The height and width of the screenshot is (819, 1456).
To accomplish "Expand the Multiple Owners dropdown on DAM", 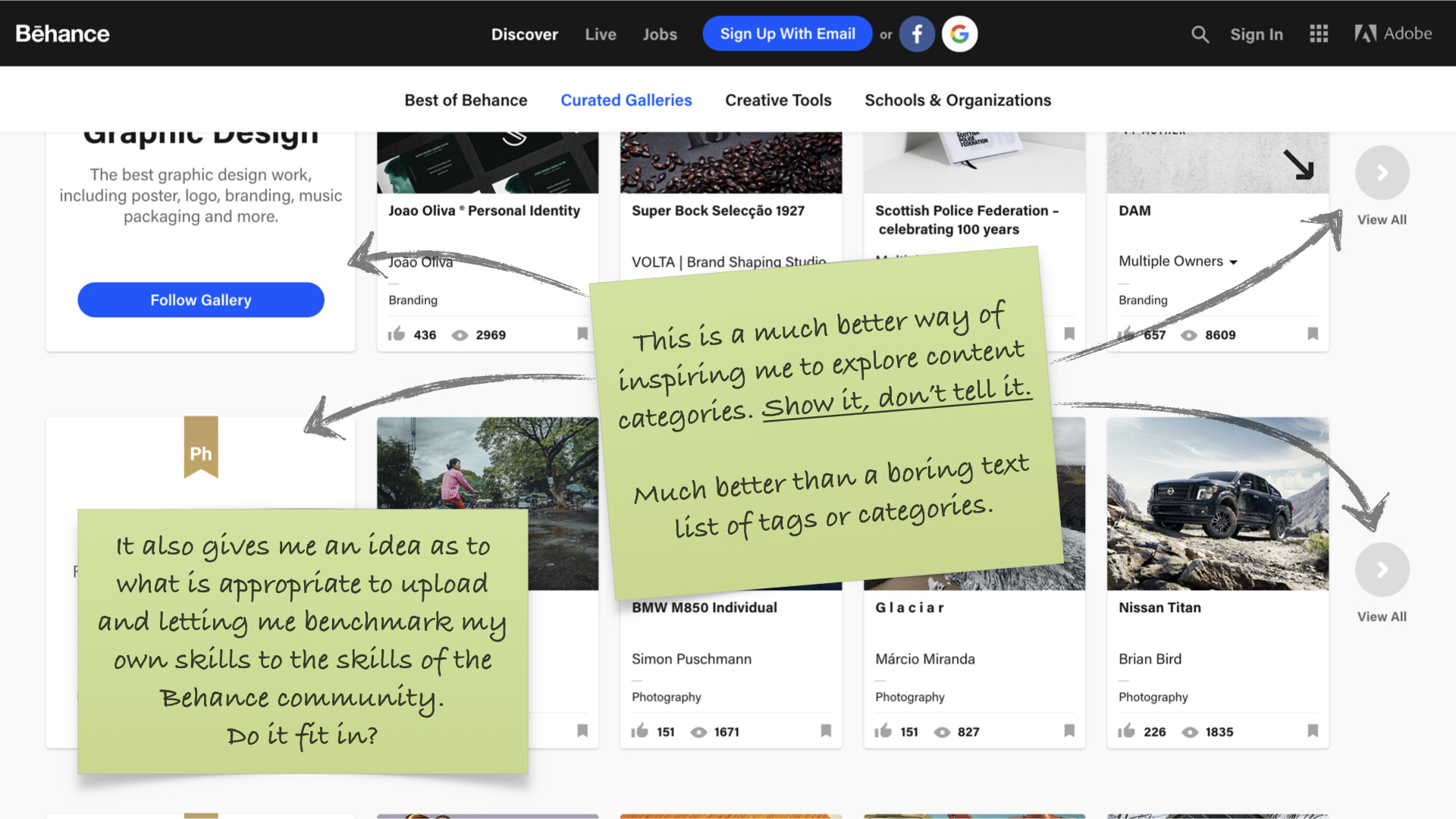I will point(1233,262).
